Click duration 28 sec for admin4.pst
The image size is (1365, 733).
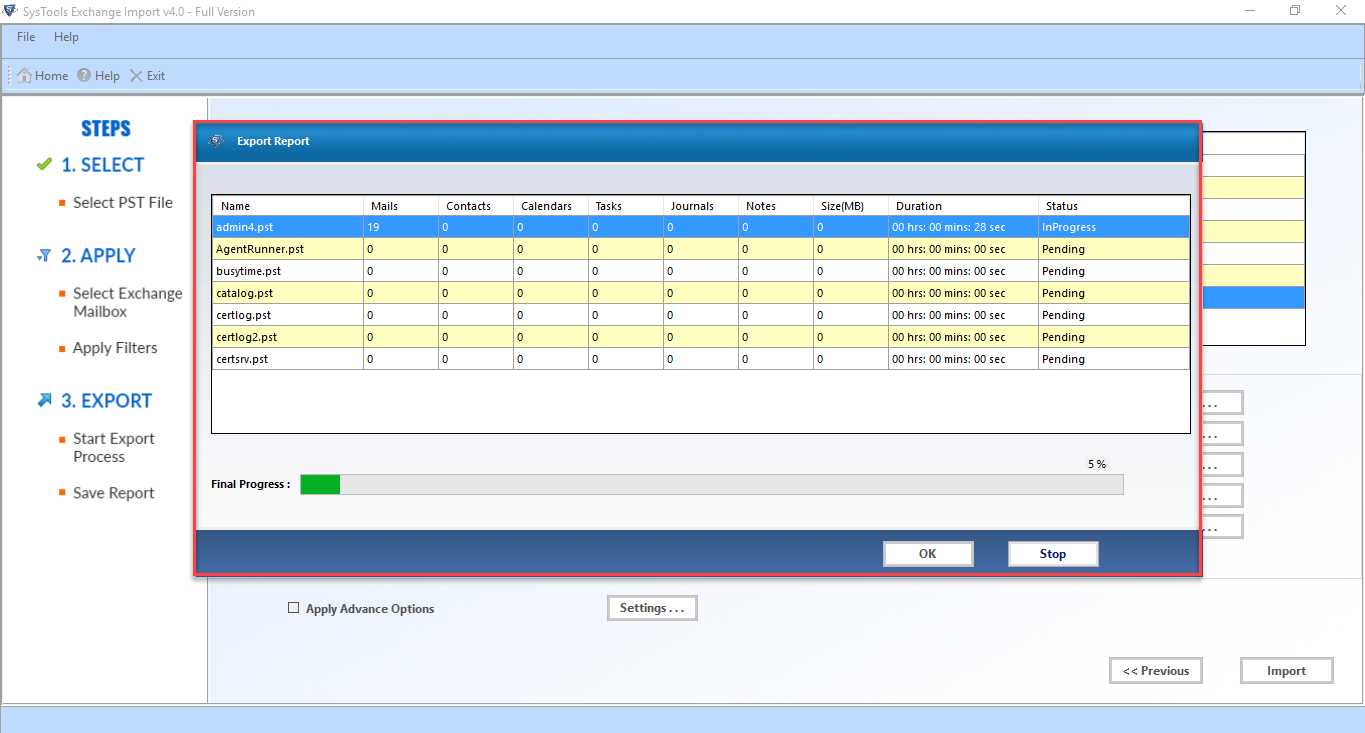point(963,227)
